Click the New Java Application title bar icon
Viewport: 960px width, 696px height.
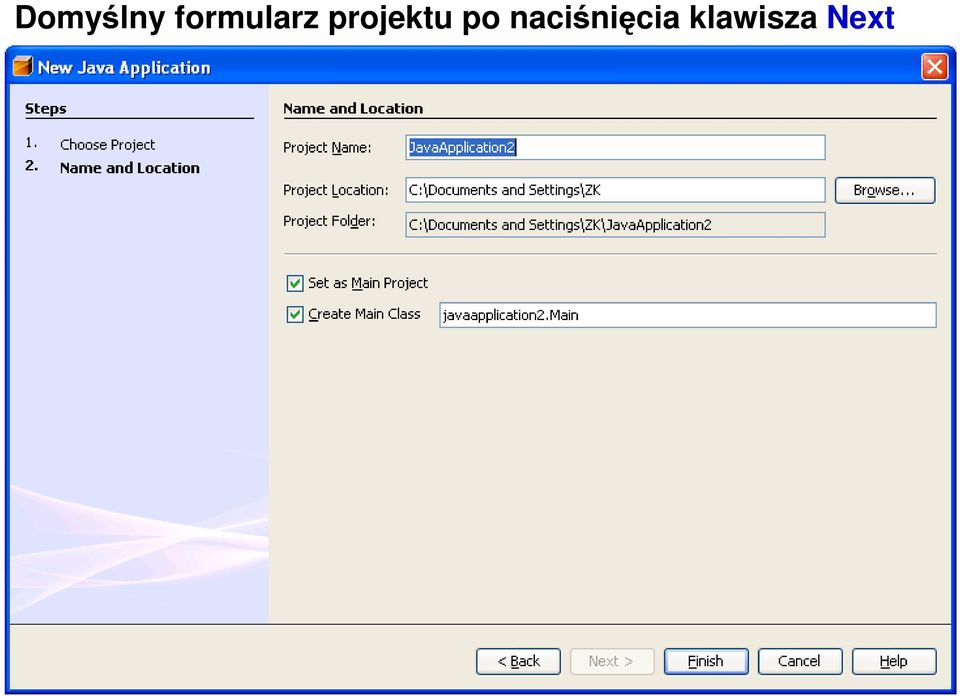(x=23, y=66)
